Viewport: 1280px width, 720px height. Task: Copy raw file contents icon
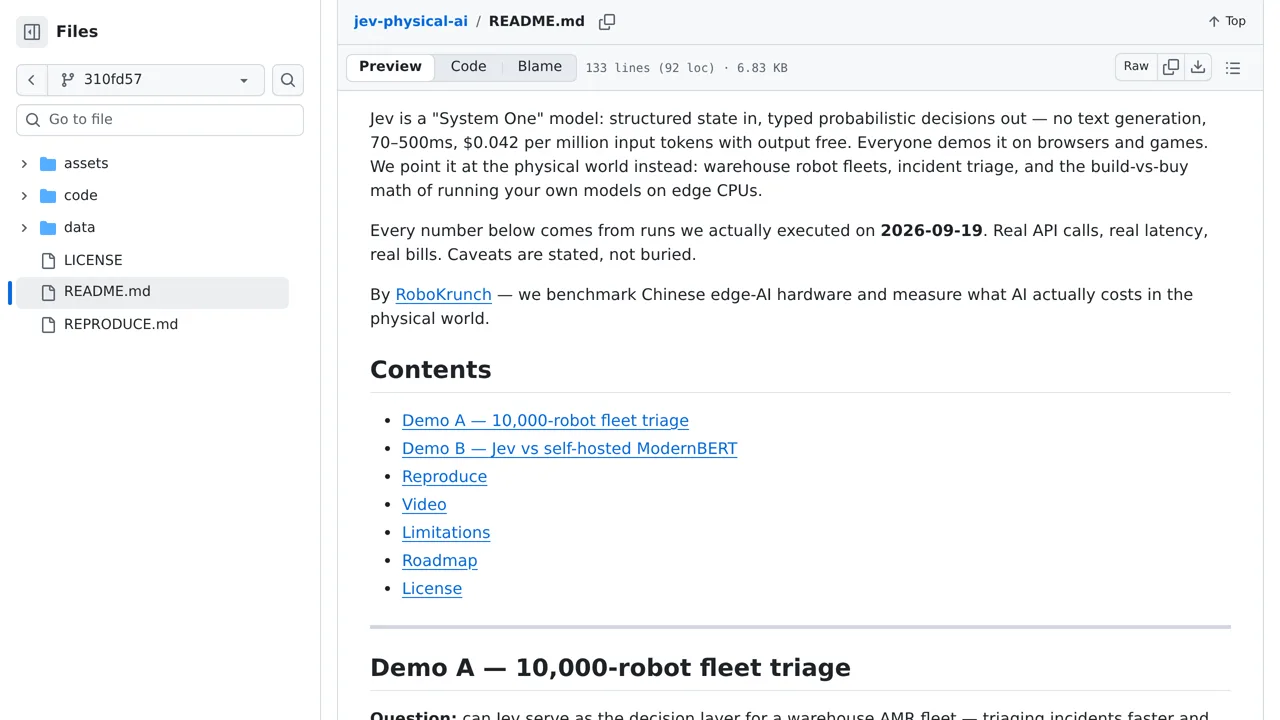click(1171, 67)
